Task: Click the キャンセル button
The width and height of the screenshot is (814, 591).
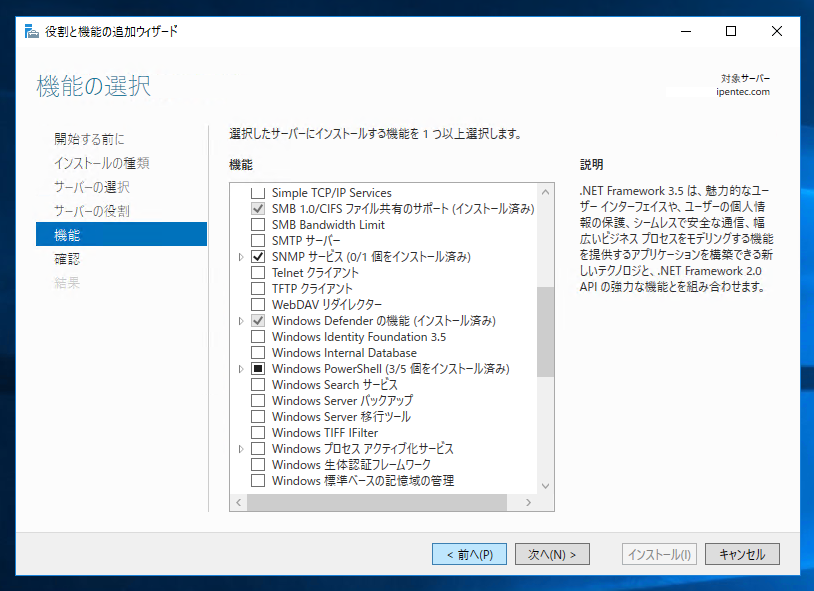Action: [x=742, y=554]
